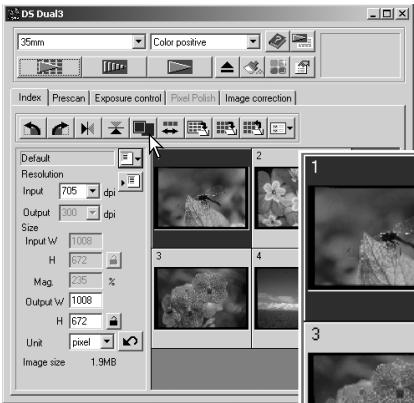The width and height of the screenshot is (414, 403).
Task: Open the Color positive film type dropdown
Action: (x=253, y=42)
